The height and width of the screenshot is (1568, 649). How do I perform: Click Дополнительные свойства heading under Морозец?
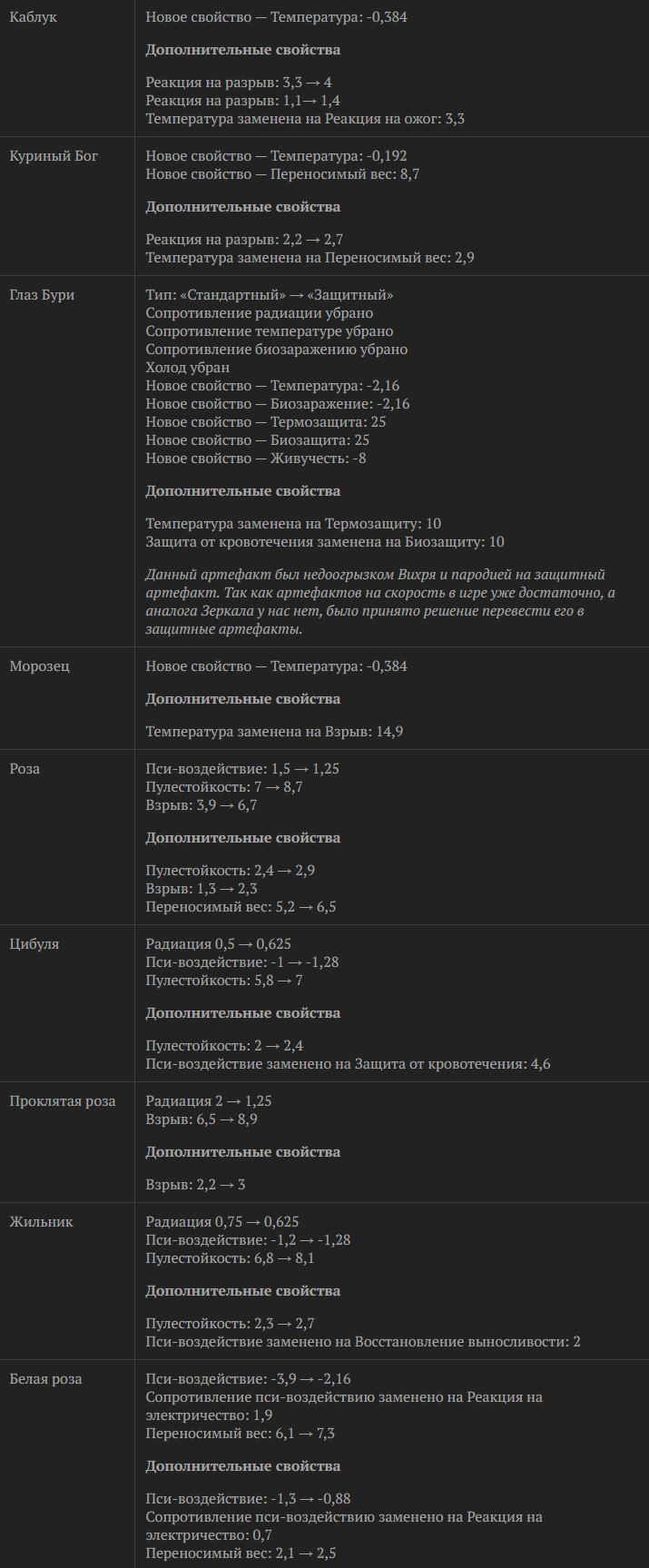point(243,699)
